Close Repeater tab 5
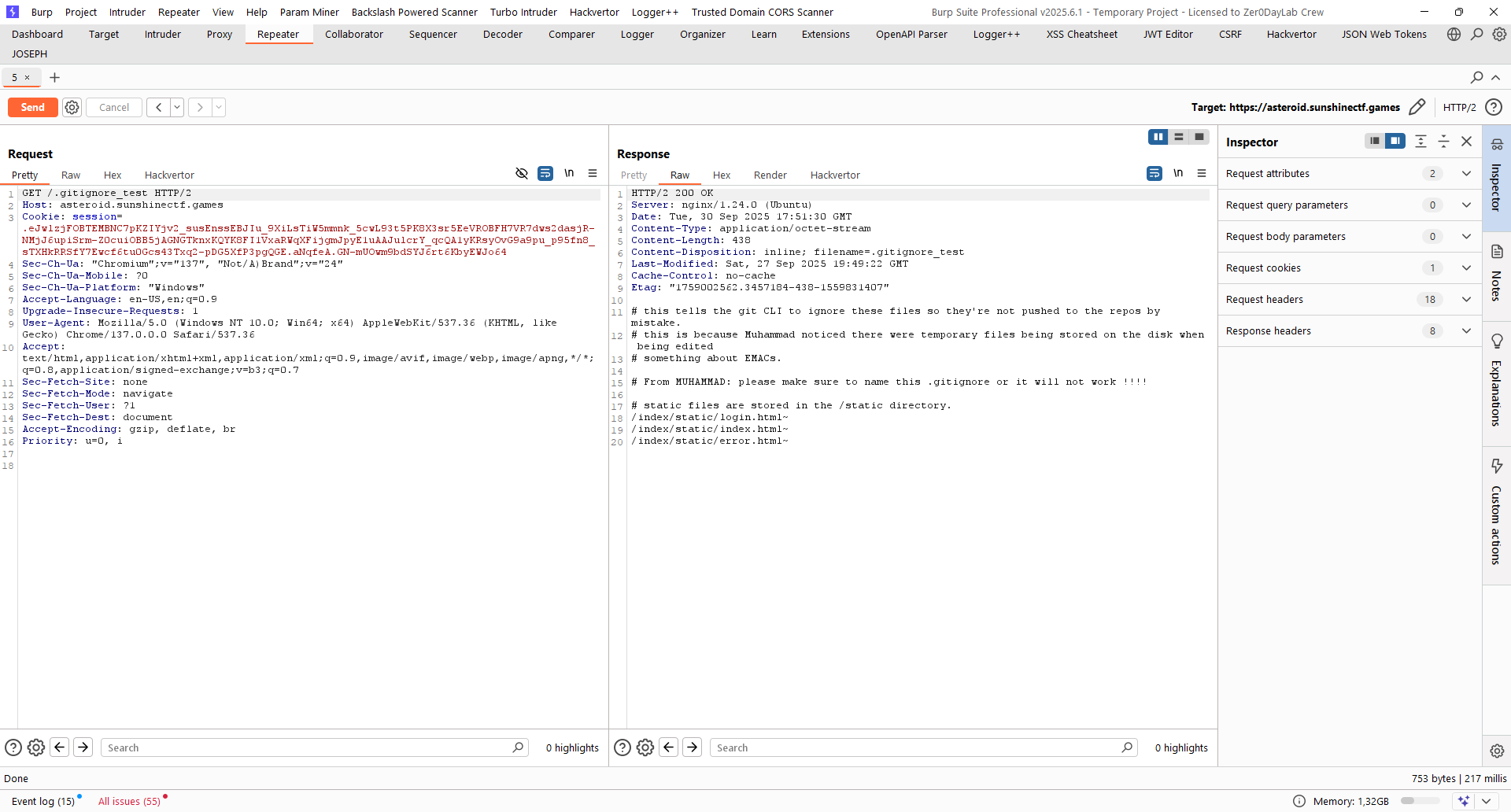The width and height of the screenshot is (1511, 812). coord(27,77)
